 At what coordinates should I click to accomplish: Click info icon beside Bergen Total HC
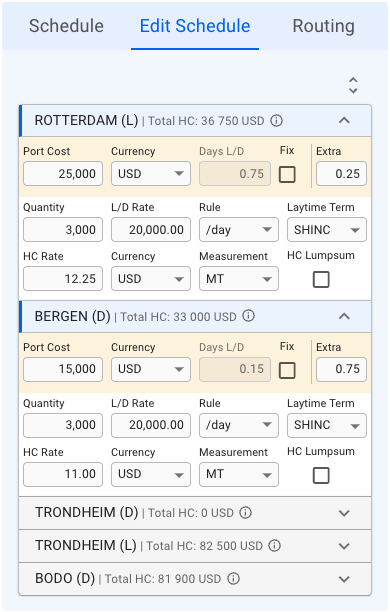[x=248, y=316]
